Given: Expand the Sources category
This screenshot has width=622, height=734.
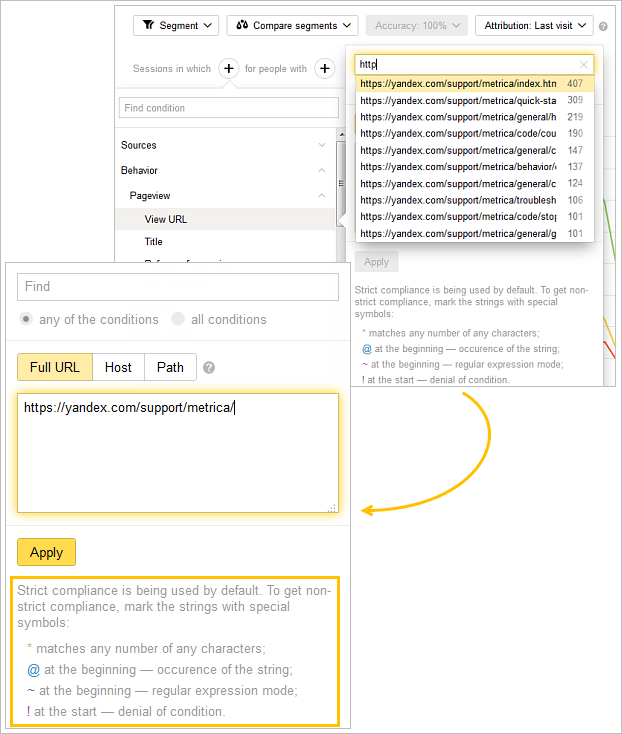Looking at the screenshot, I should point(321,145).
